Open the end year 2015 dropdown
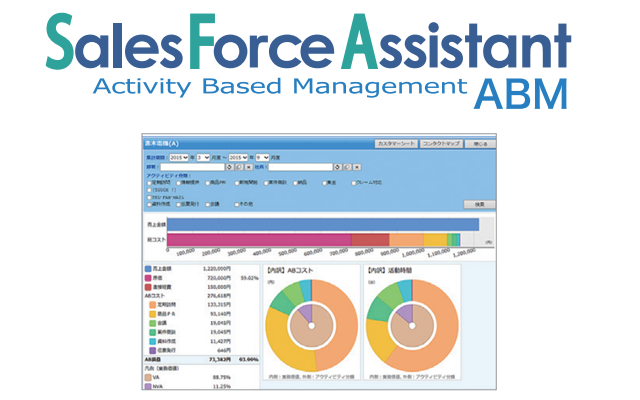Viewport: 640px width, 400px height. pyautogui.click(x=238, y=158)
